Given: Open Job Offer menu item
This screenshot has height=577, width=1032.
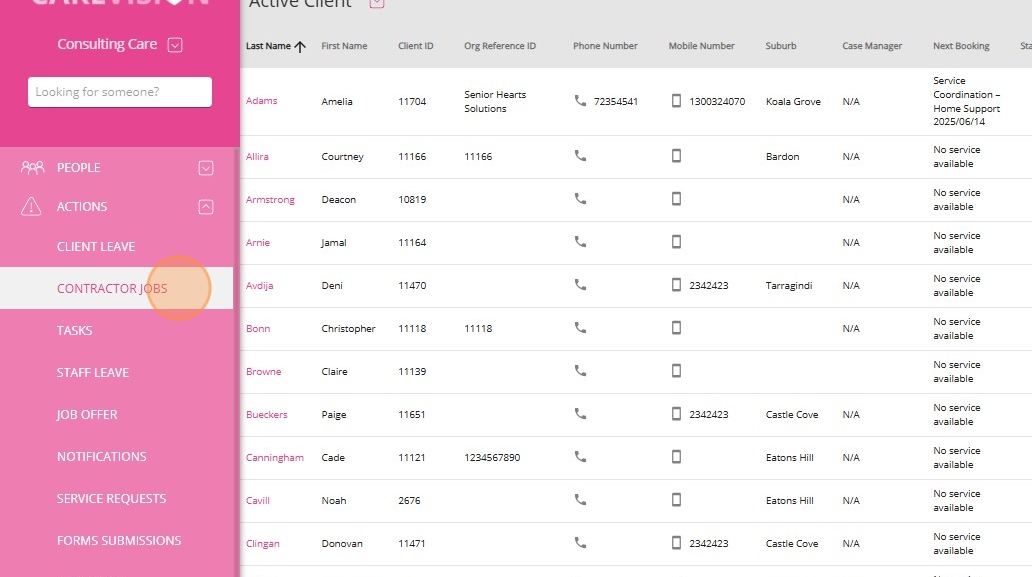Looking at the screenshot, I should pyautogui.click(x=87, y=414).
